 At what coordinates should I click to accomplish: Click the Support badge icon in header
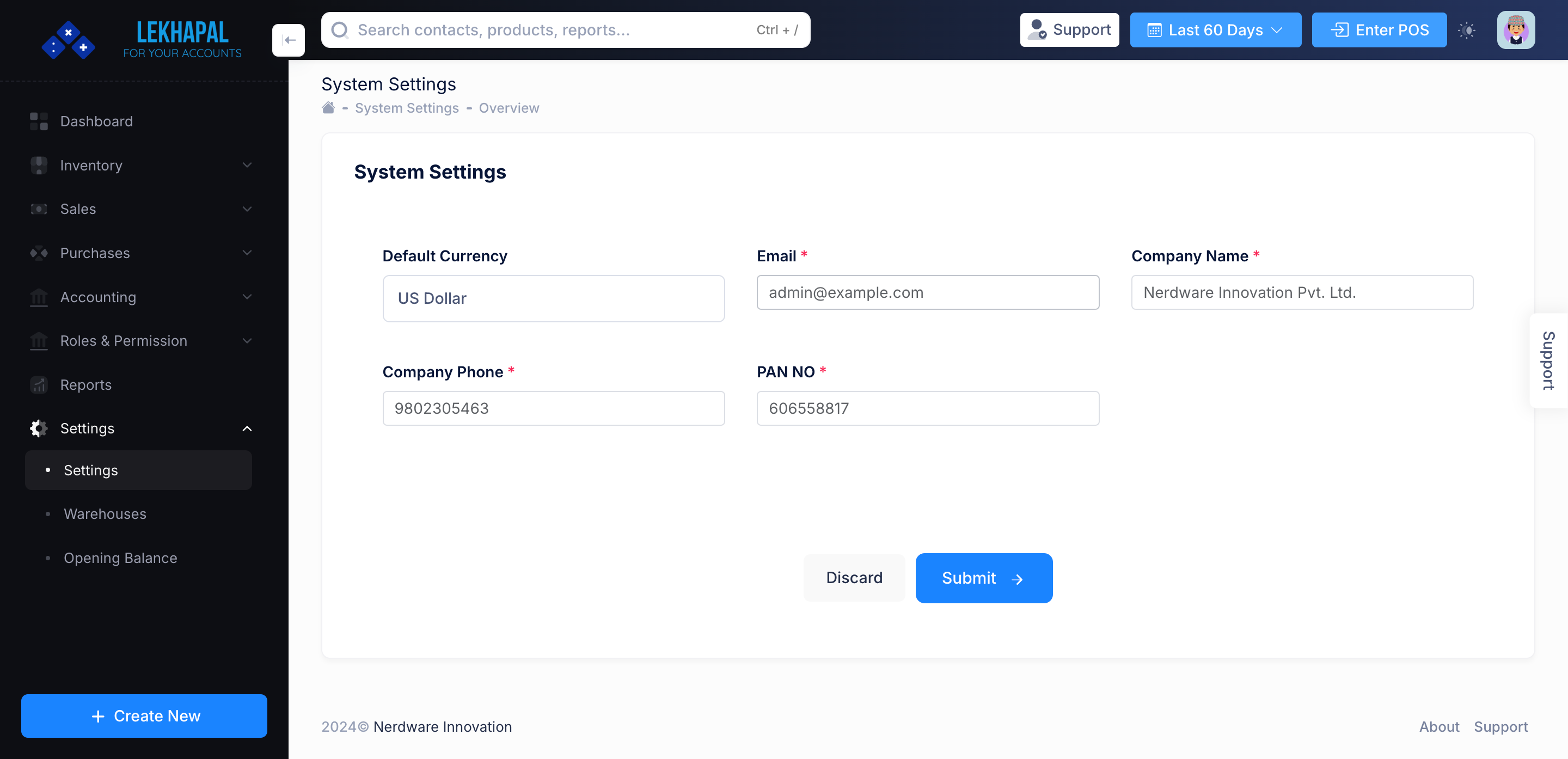[1037, 29]
